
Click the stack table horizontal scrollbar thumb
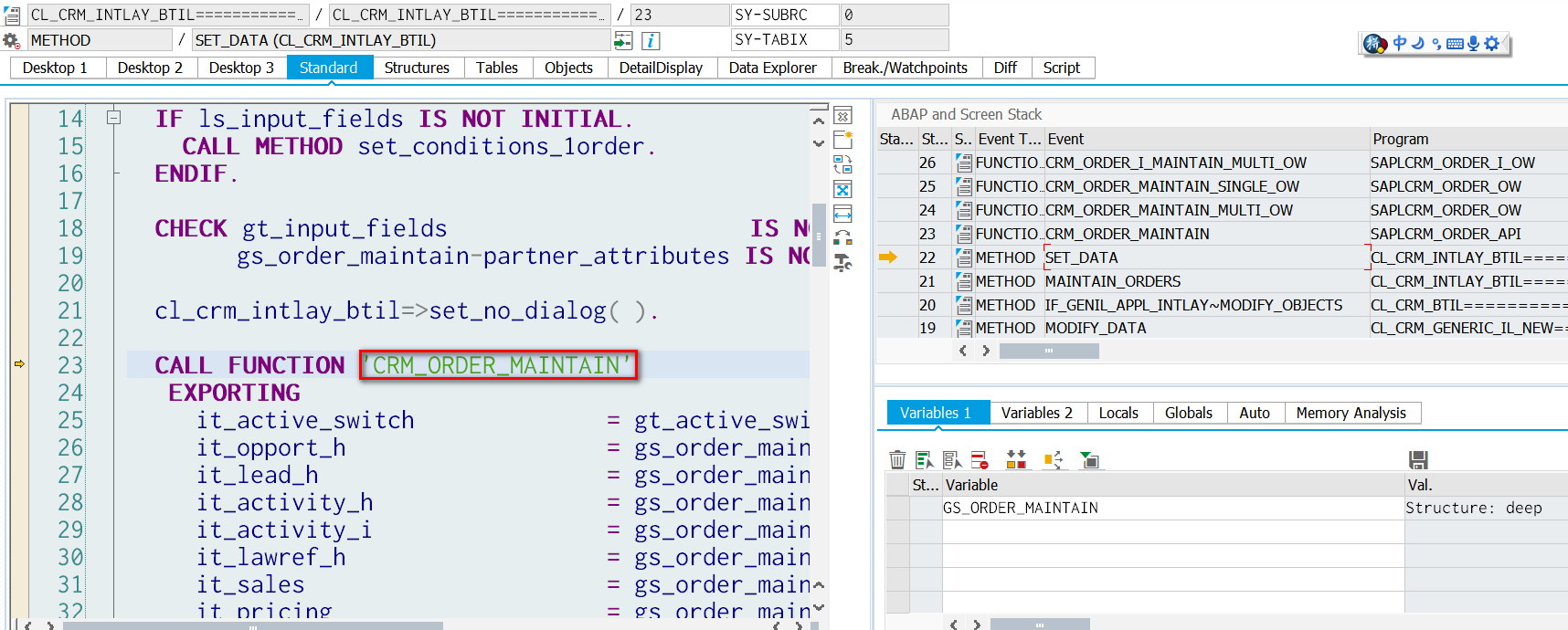point(1049,351)
